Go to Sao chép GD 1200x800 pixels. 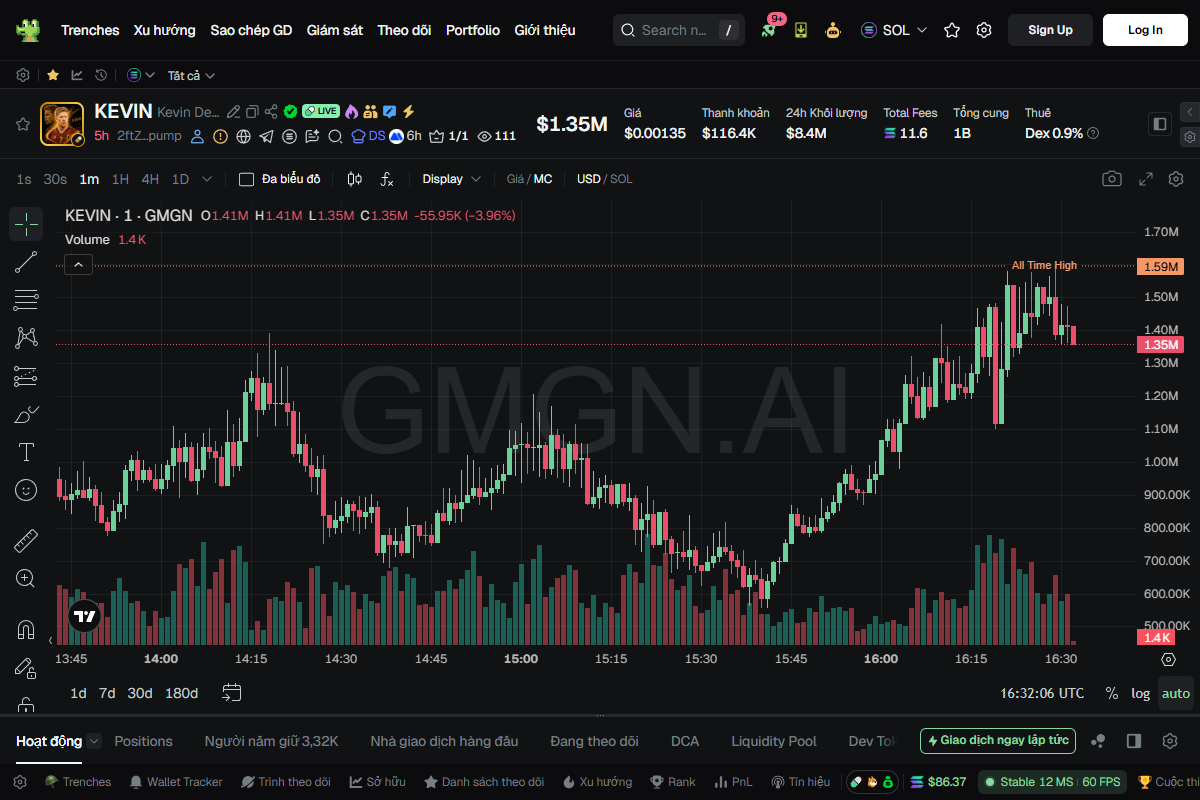[251, 30]
